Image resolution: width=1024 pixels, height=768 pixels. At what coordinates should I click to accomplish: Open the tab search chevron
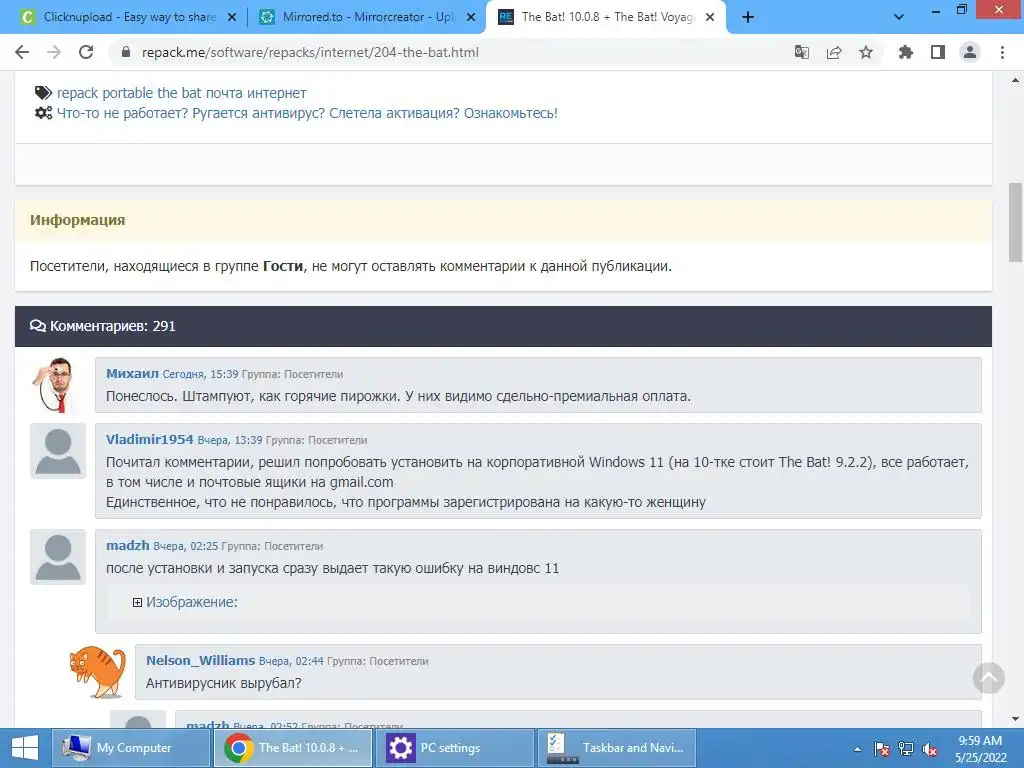[899, 18]
